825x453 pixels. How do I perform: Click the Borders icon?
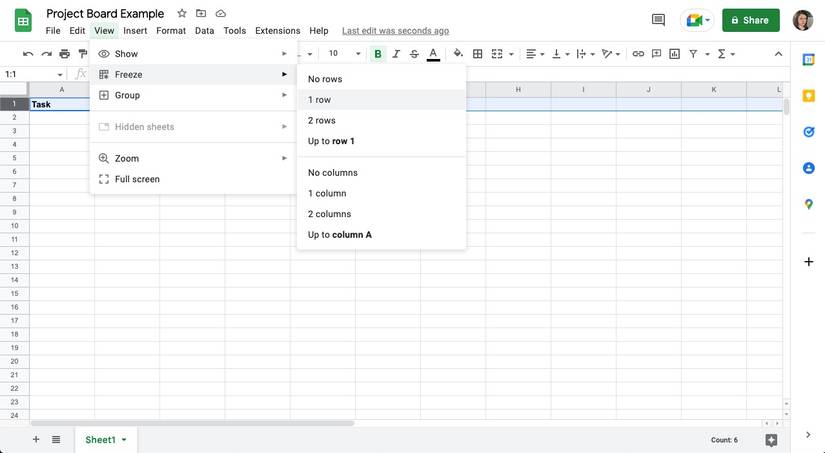point(478,54)
